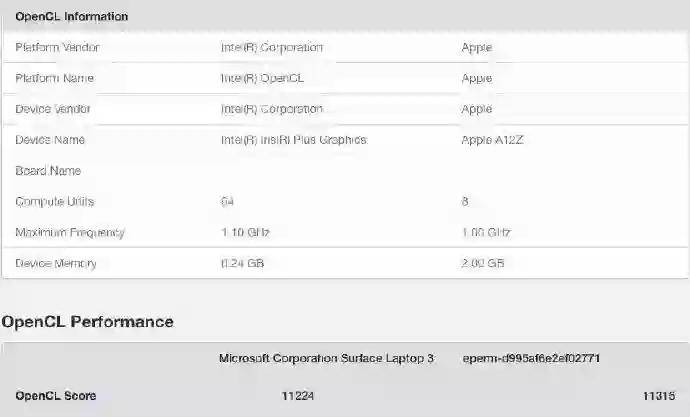Select the 1.10 GHz frequency value
Viewport: 690px width, 417px height.
(245, 233)
